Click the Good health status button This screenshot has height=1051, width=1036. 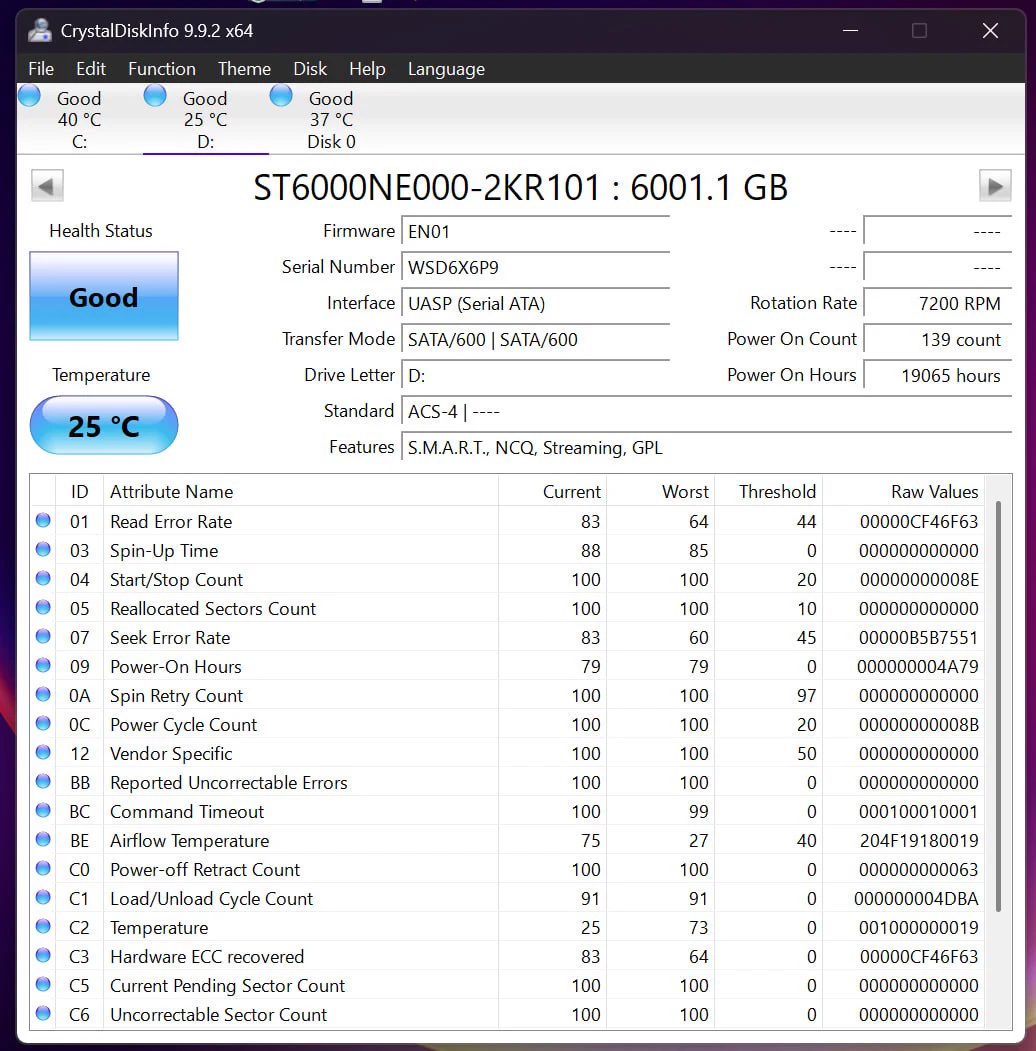[x=104, y=296]
